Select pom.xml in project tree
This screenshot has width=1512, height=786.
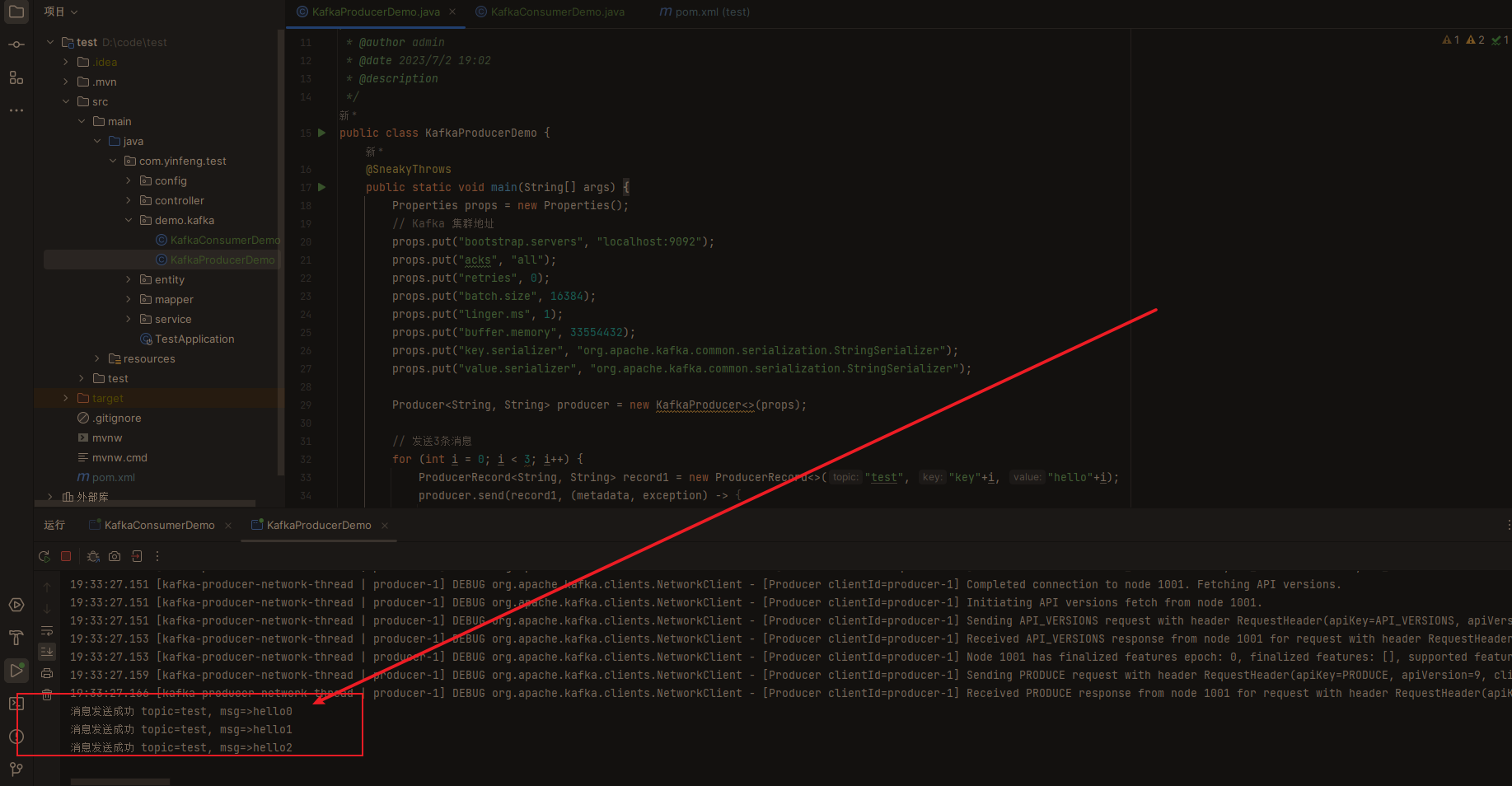(x=105, y=477)
